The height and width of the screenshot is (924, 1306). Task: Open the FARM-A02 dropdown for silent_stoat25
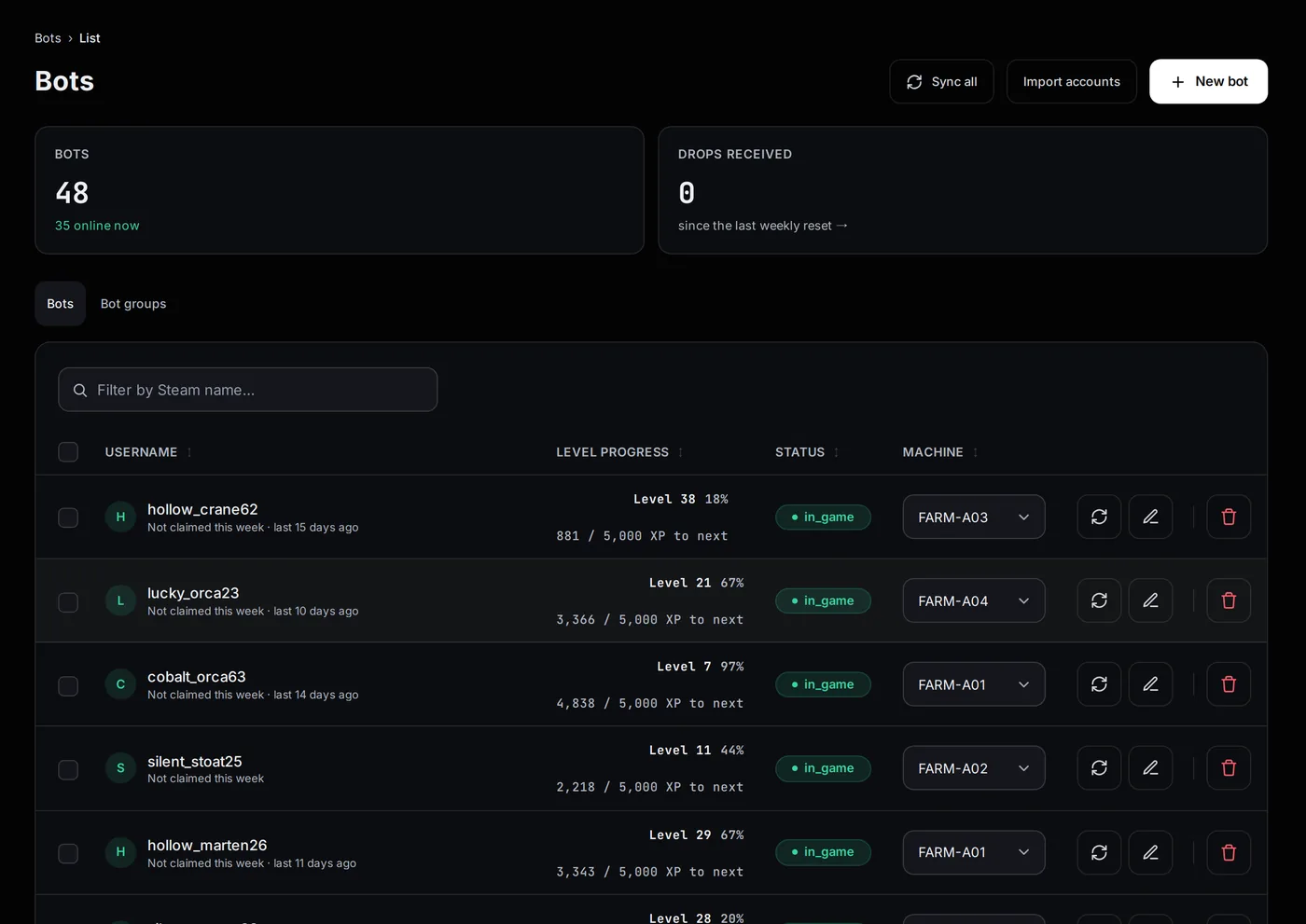point(974,768)
